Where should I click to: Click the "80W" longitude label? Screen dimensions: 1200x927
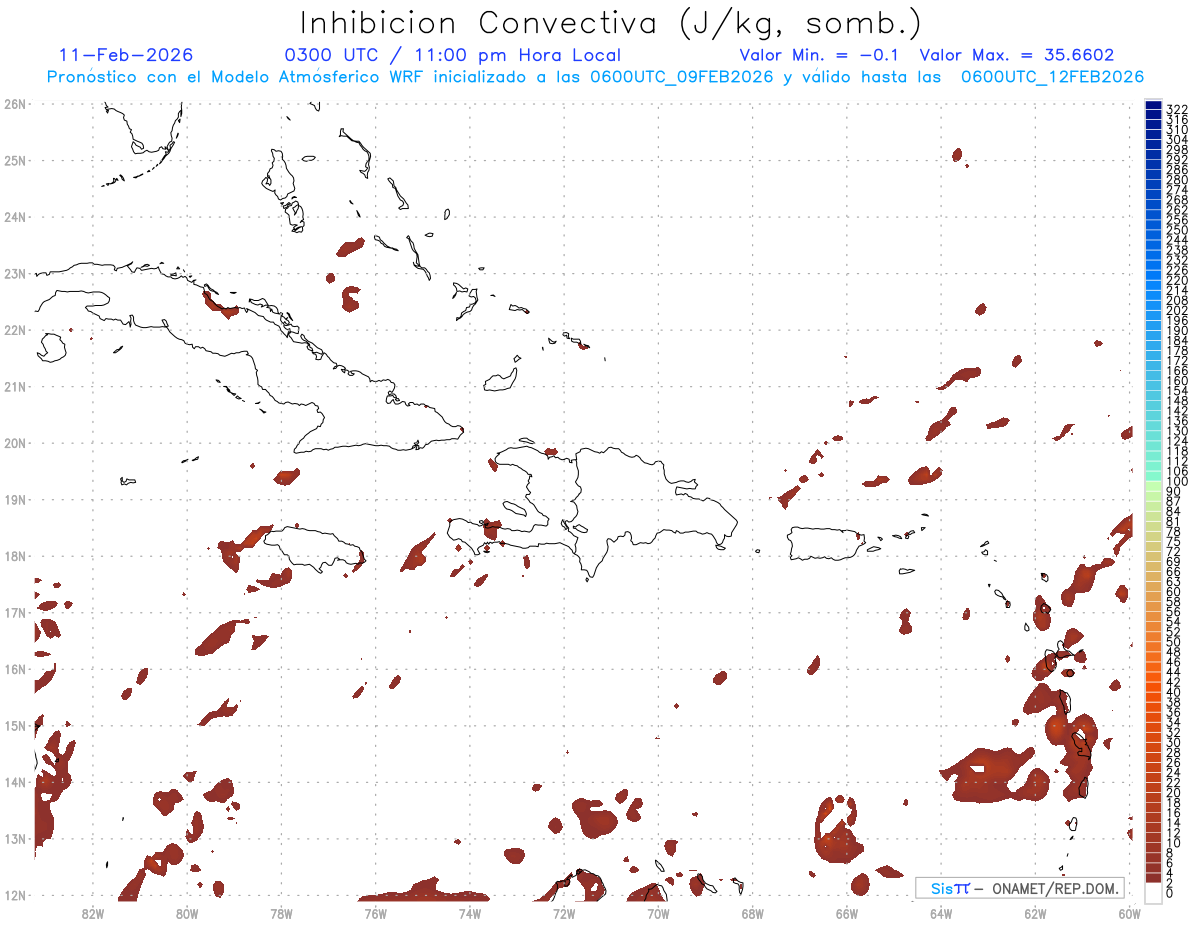click(x=187, y=913)
